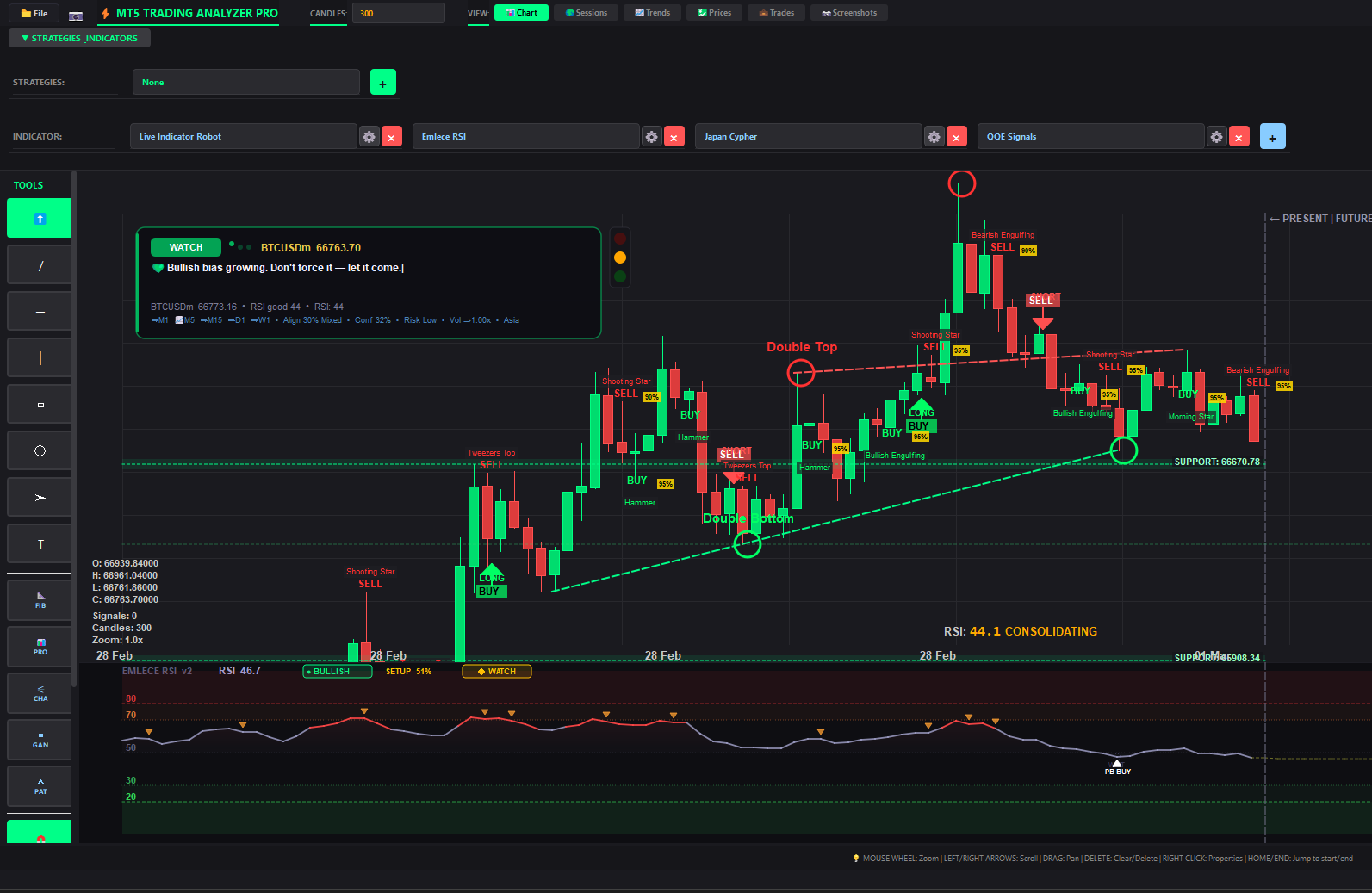1372x893 pixels.
Task: Activate the GAN tool in sidebar
Action: coord(40,740)
